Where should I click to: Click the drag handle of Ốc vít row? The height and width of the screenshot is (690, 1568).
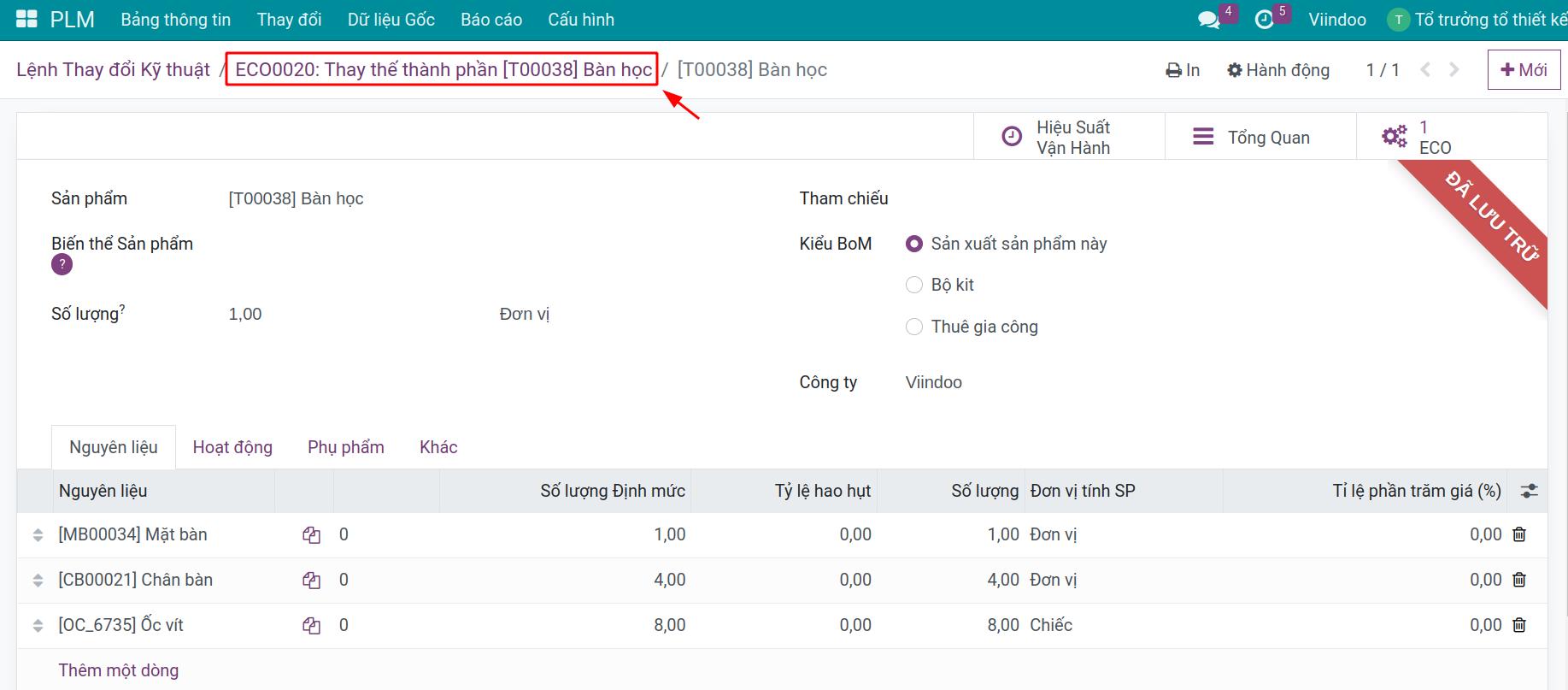38,626
